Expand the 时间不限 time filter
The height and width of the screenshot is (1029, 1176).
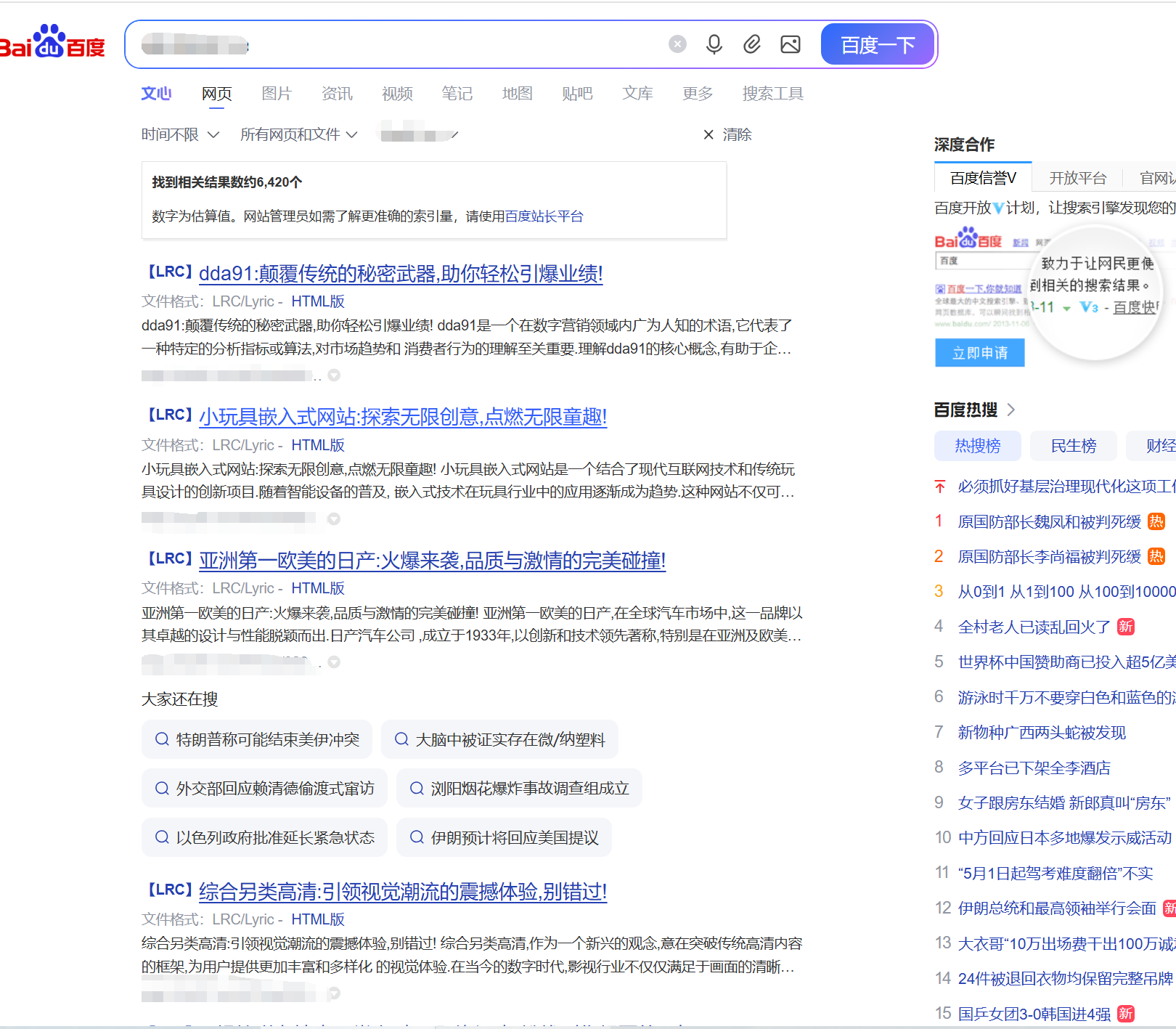point(180,134)
